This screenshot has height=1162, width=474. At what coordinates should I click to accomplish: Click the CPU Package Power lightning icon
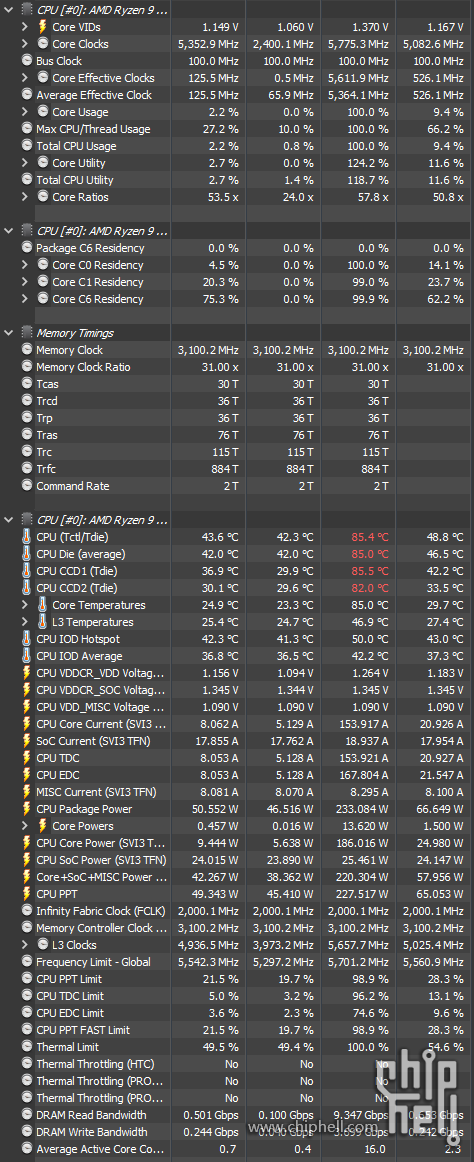(x=27, y=809)
